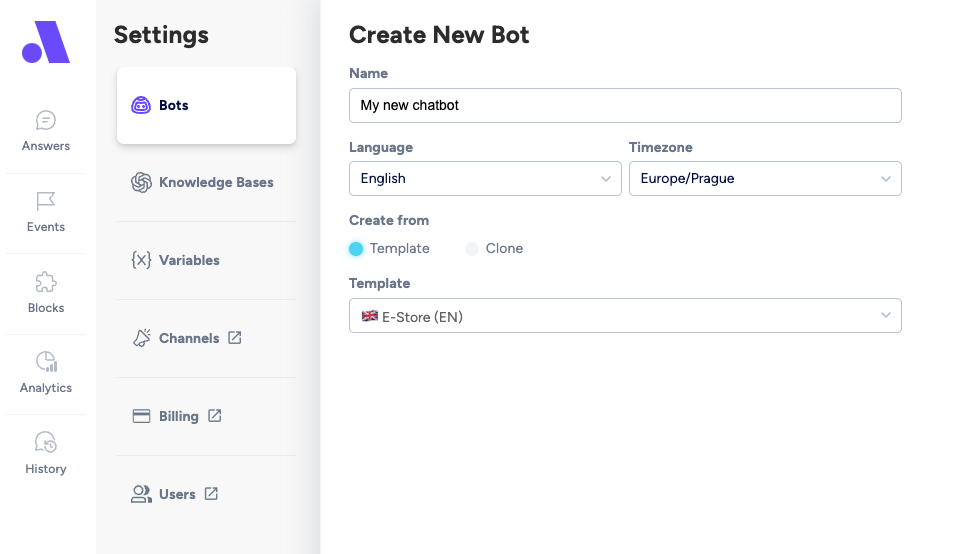Click external link icon beside Channels
The height and width of the screenshot is (554, 967).
point(234,338)
